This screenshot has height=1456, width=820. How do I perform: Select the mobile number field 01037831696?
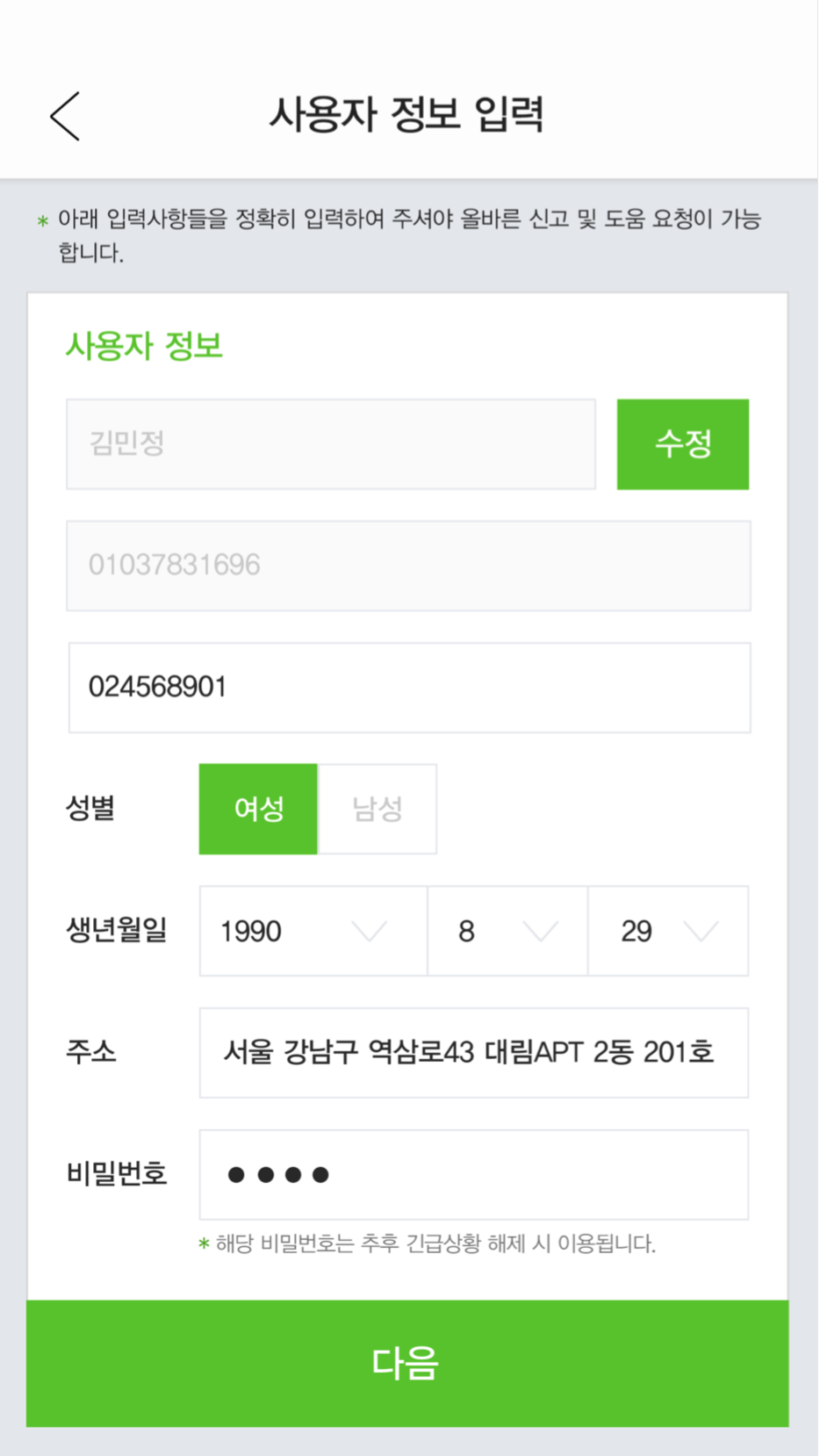pos(408,566)
